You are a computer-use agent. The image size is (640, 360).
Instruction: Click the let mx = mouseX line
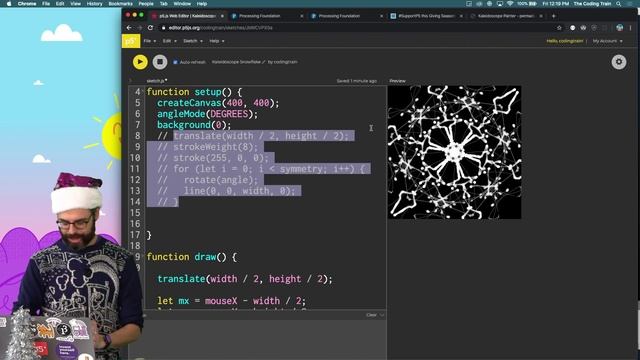231,301
